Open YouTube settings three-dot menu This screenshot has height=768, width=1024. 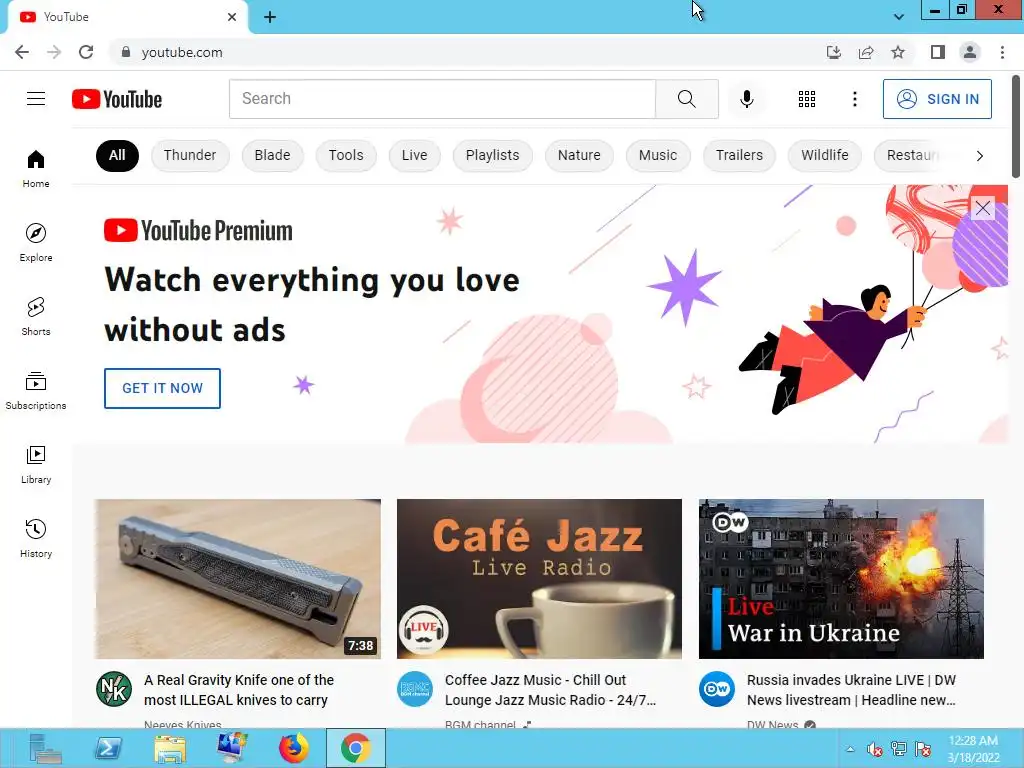point(854,99)
